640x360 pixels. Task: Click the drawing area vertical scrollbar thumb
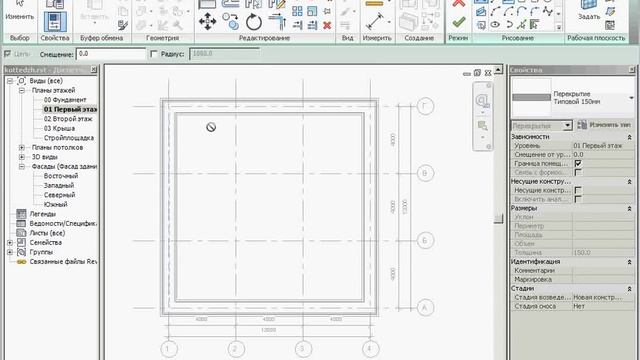coord(498,218)
